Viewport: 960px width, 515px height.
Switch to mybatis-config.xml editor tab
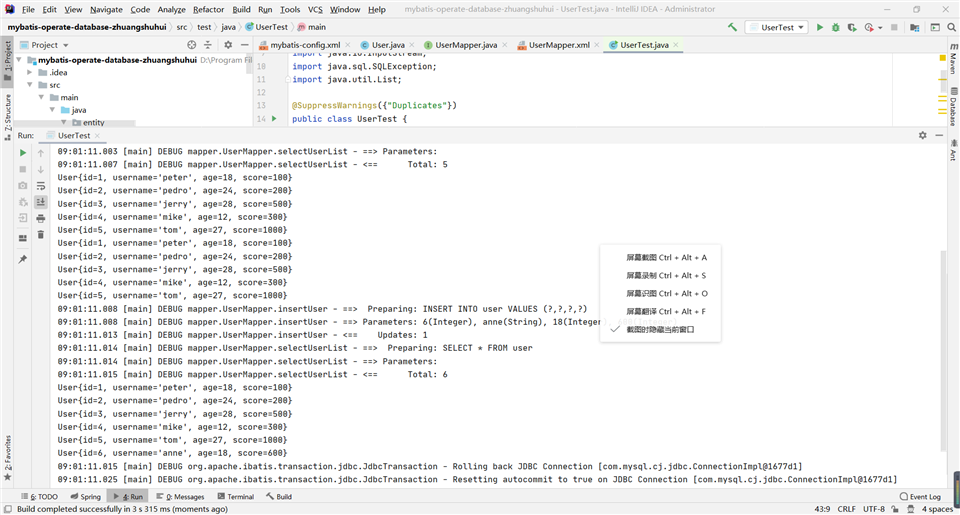pos(304,45)
